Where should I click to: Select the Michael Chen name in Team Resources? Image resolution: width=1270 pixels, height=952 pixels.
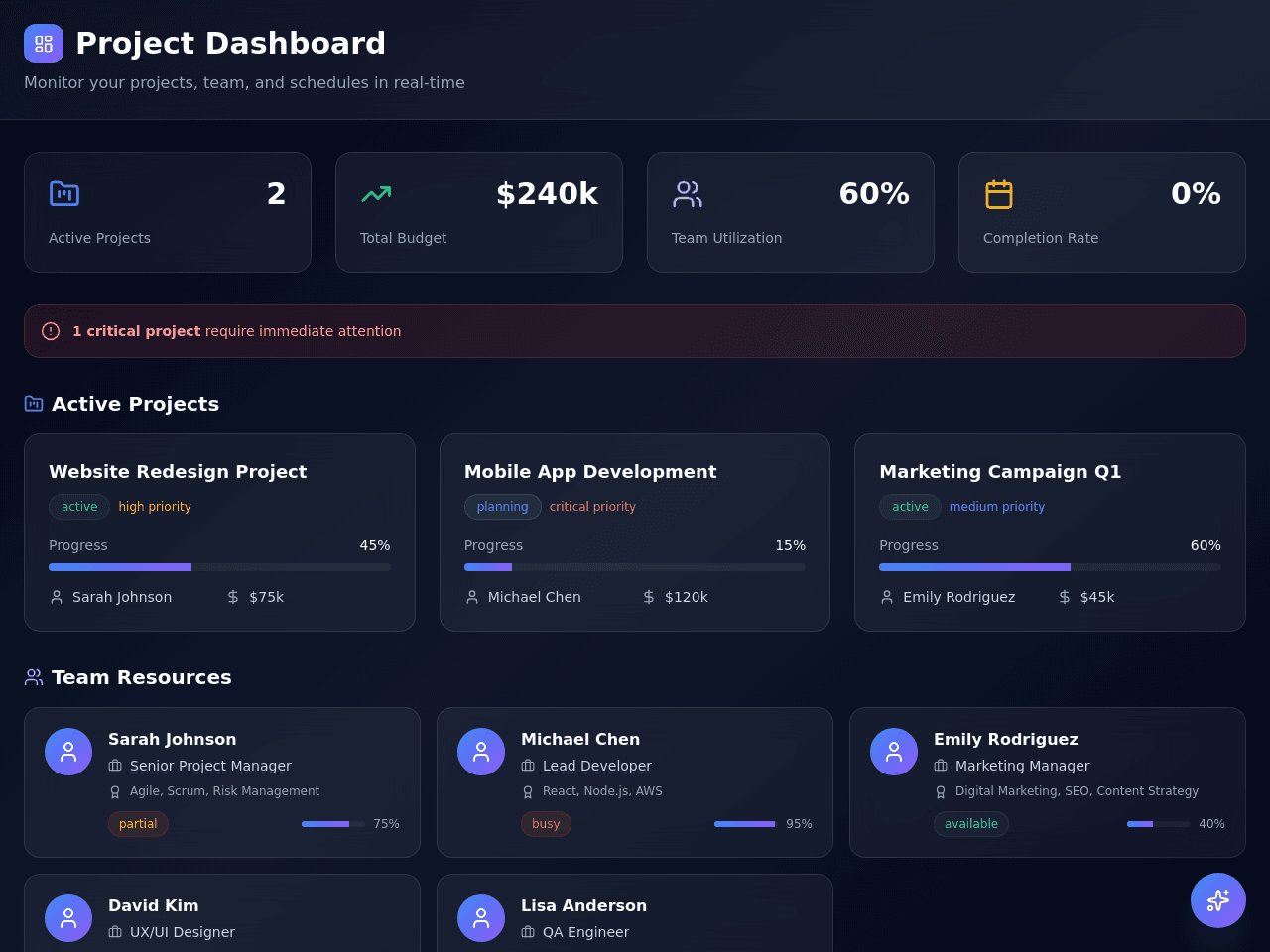pyautogui.click(x=580, y=739)
